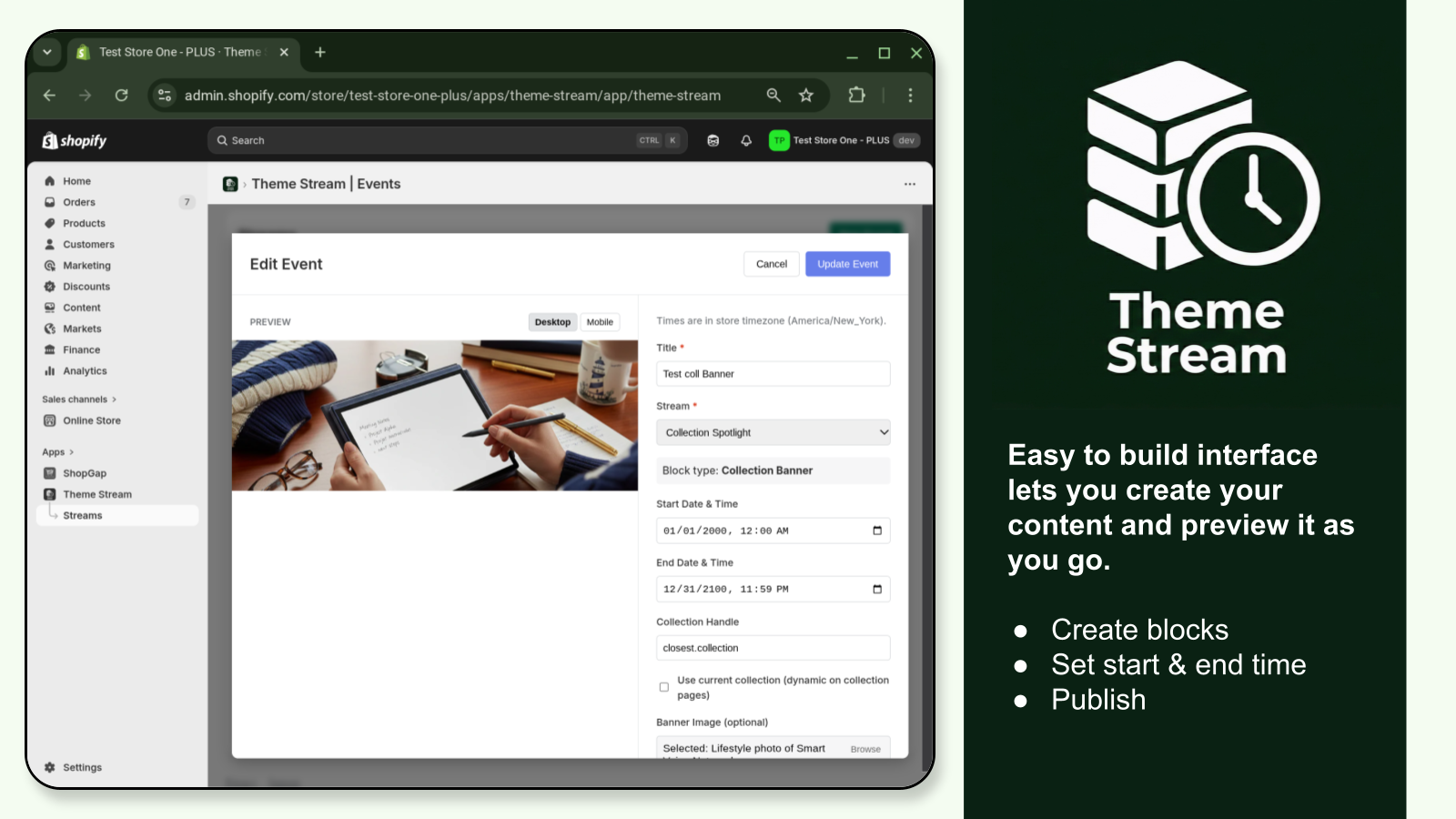Select the ShopGap app icon
The width and height of the screenshot is (1456, 819).
pos(50,472)
